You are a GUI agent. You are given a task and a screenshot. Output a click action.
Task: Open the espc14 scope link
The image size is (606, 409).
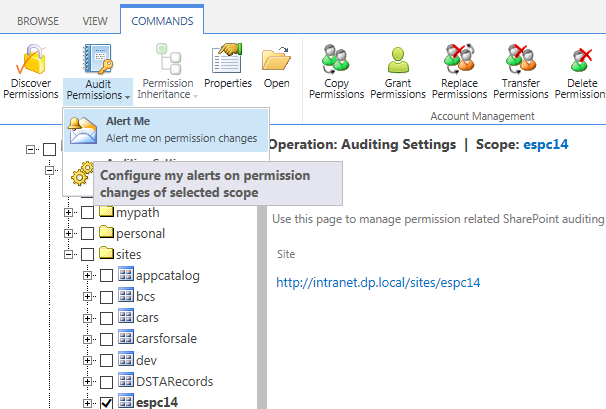[x=546, y=144]
